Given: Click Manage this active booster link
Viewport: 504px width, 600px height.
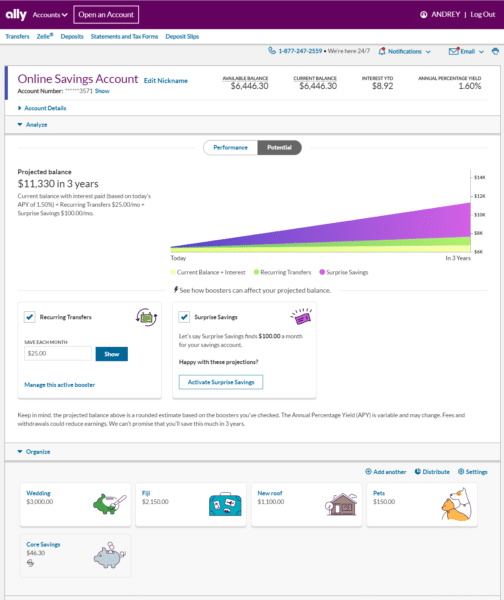Looking at the screenshot, I should click(60, 385).
